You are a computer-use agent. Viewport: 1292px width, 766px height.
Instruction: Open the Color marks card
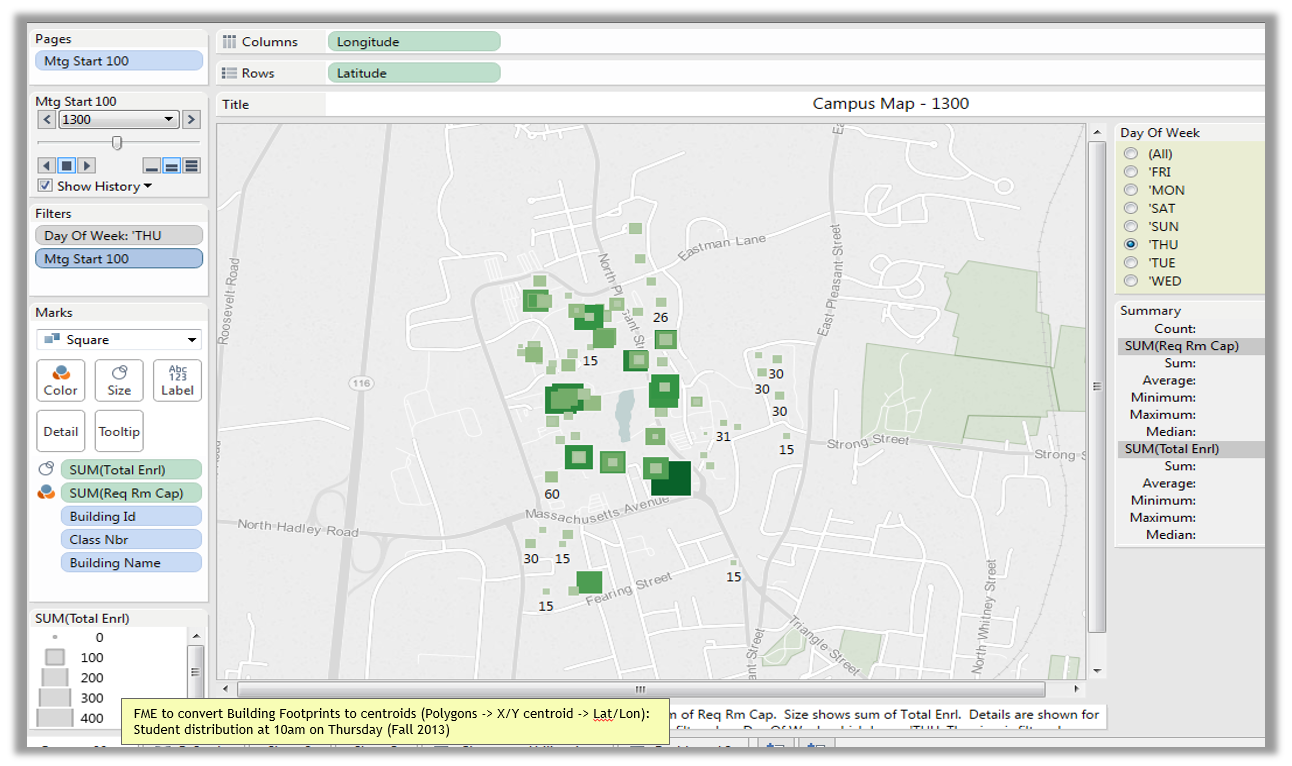point(60,380)
